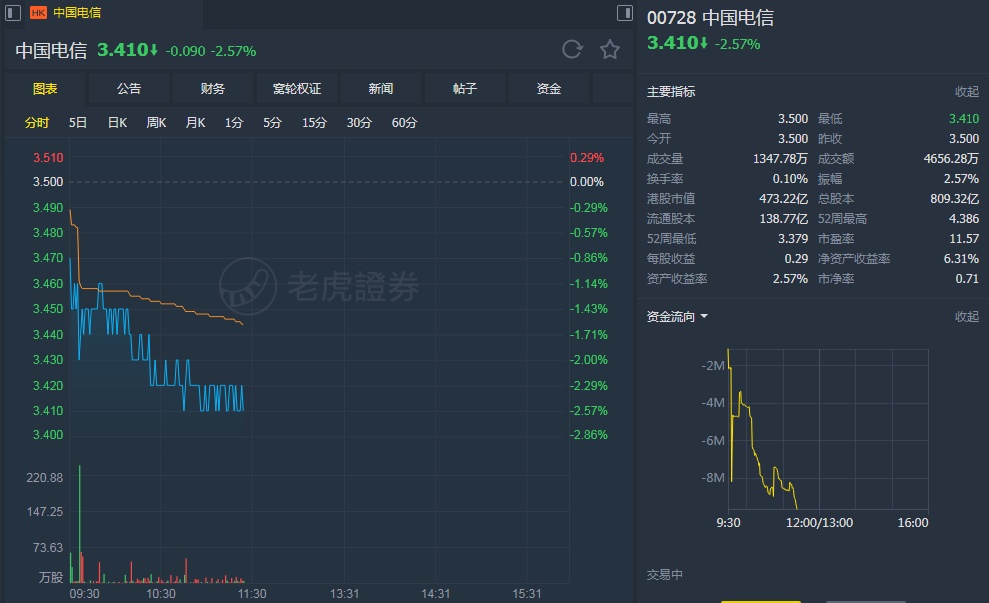The image size is (989, 603).
Task: Open the 资金流向 dropdown
Action: tap(677, 317)
